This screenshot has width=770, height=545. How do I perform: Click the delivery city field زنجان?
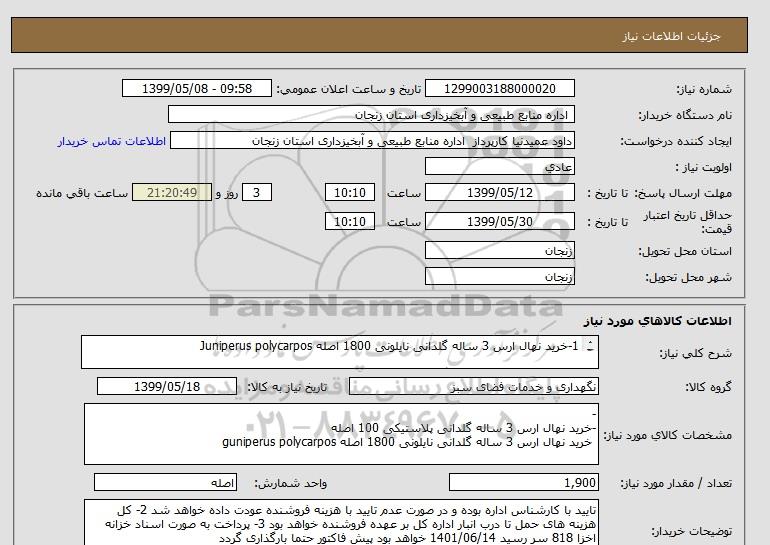coord(499,276)
